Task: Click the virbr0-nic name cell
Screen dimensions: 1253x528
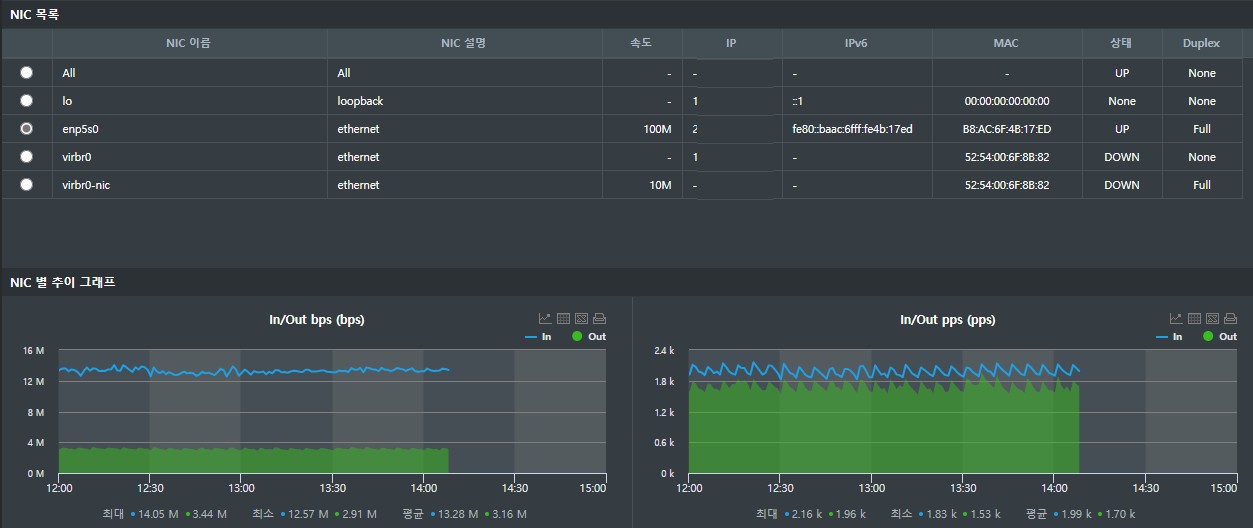Action: [x=189, y=185]
